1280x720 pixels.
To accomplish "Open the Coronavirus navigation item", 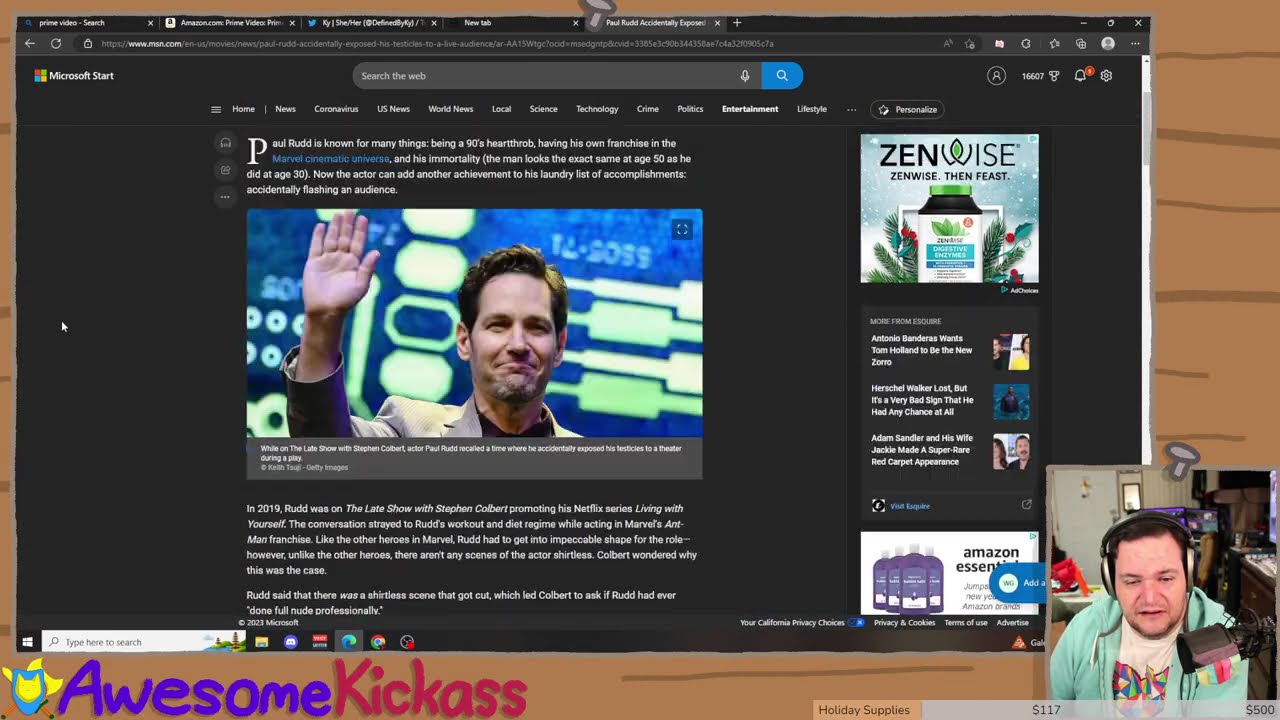I will pyautogui.click(x=336, y=109).
